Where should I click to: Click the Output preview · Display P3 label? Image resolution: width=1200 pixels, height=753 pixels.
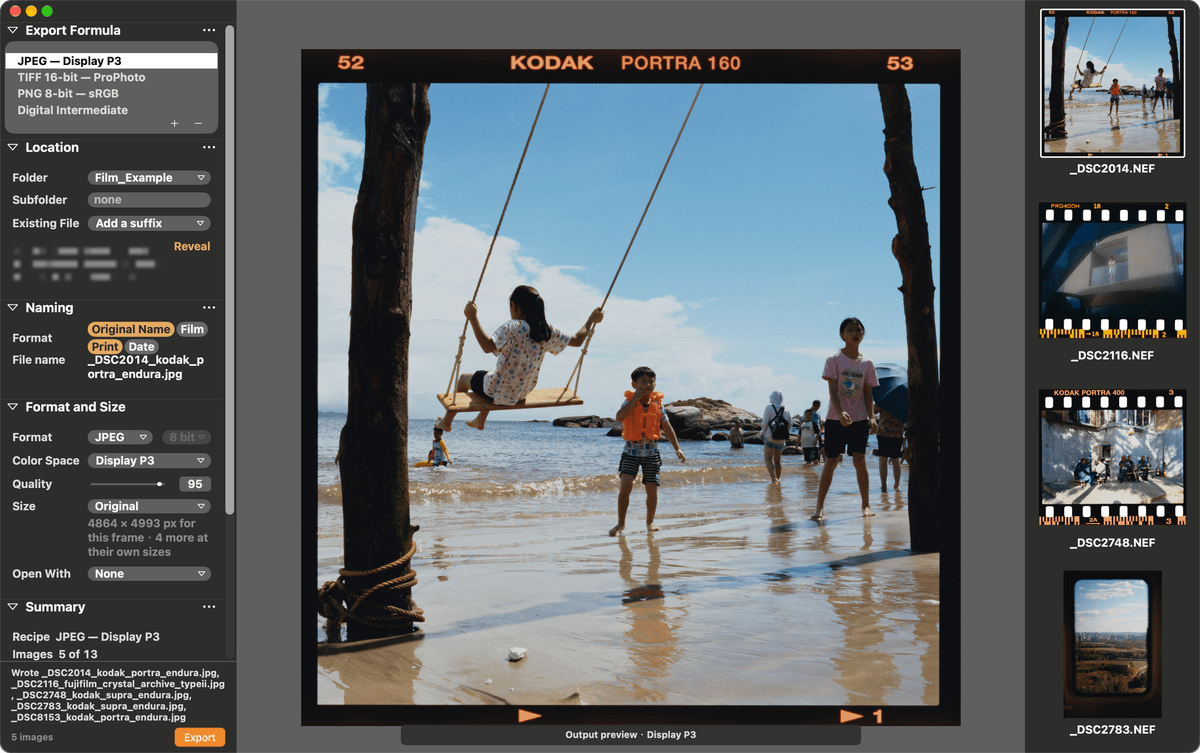tap(630, 735)
